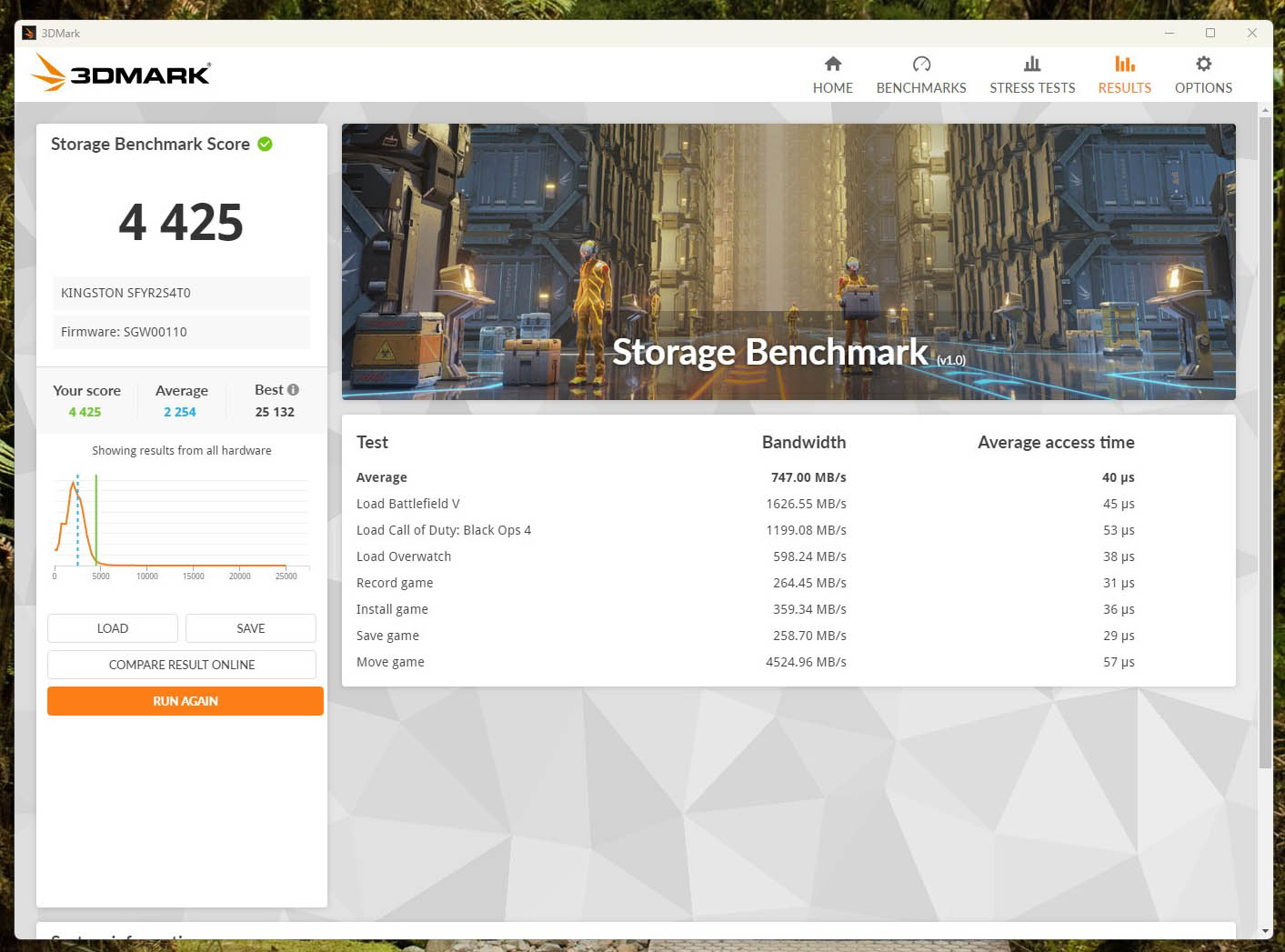The image size is (1285, 952).
Task: Click the Results bar chart icon
Action: click(1125, 64)
